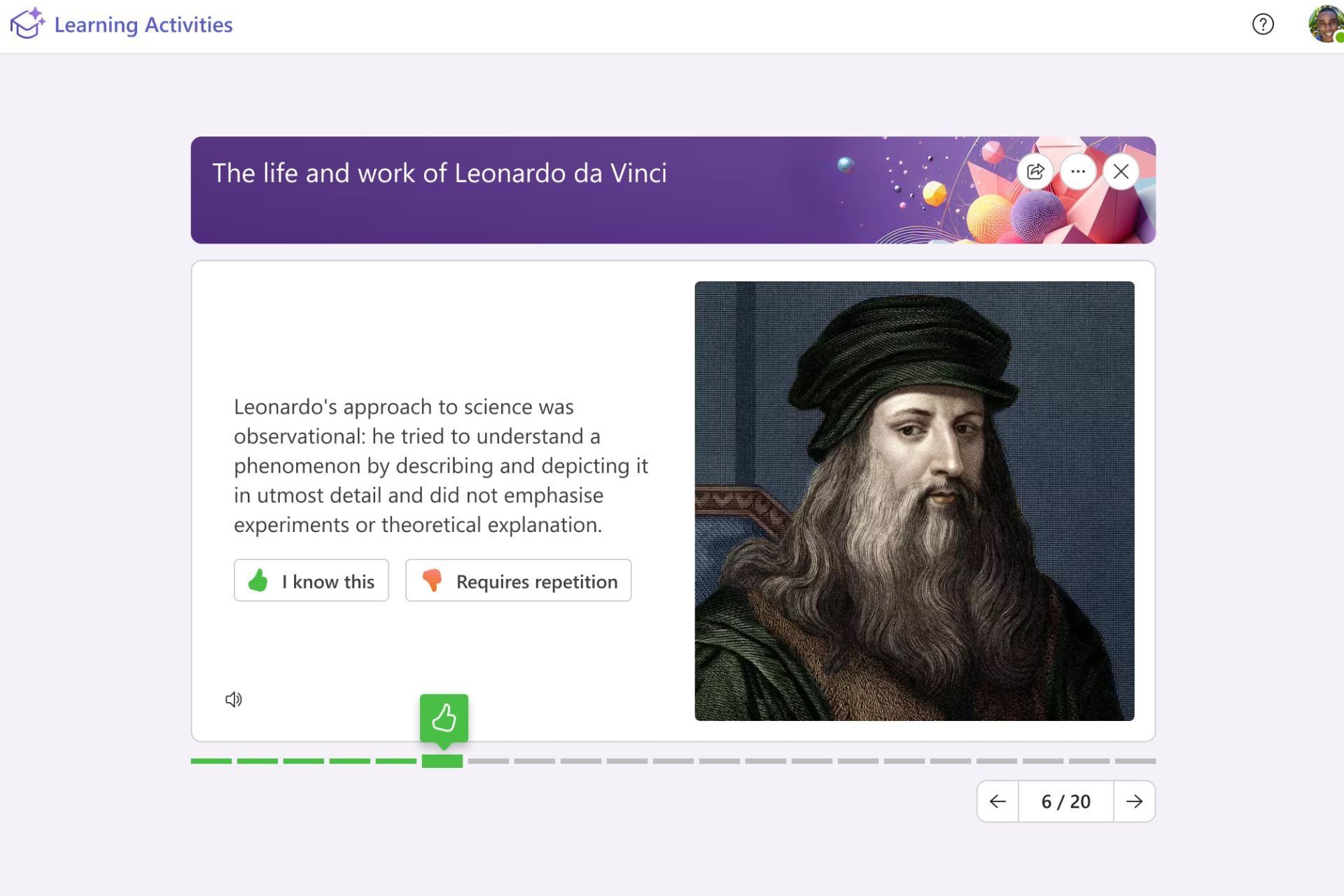Click the Learning Activities home icon
The width and height of the screenshot is (1344, 896).
(26, 24)
